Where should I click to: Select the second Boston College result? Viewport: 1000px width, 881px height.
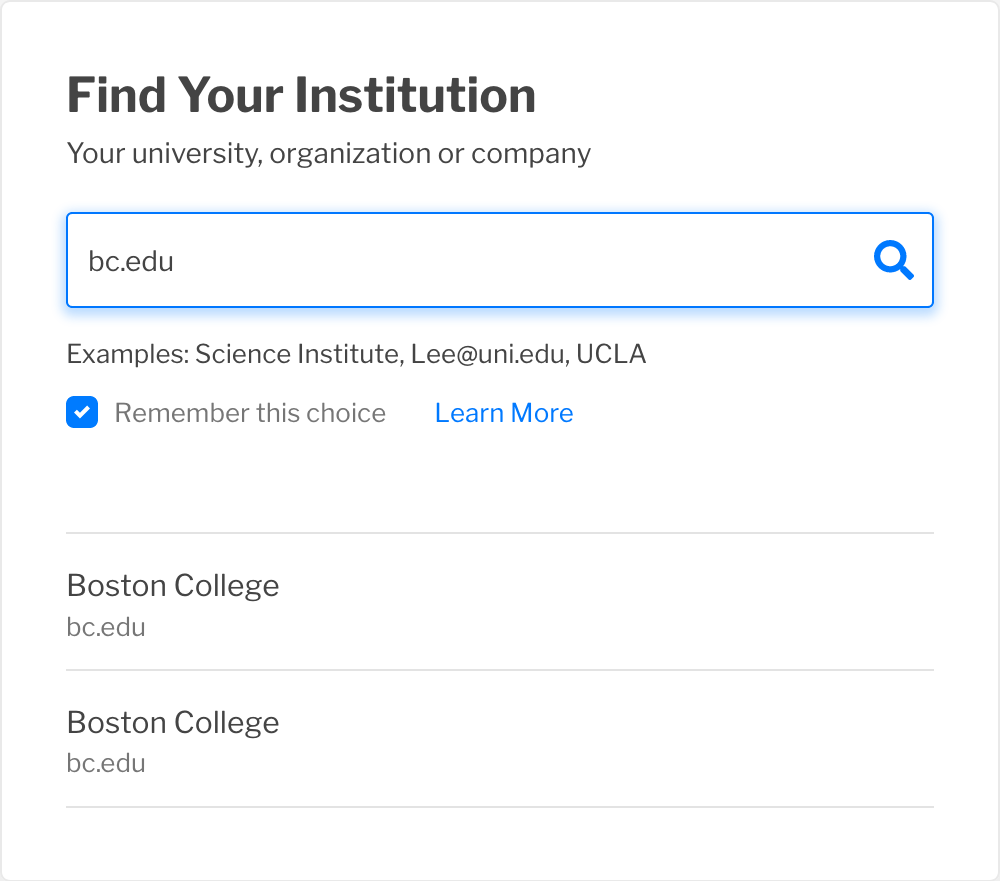pos(500,739)
